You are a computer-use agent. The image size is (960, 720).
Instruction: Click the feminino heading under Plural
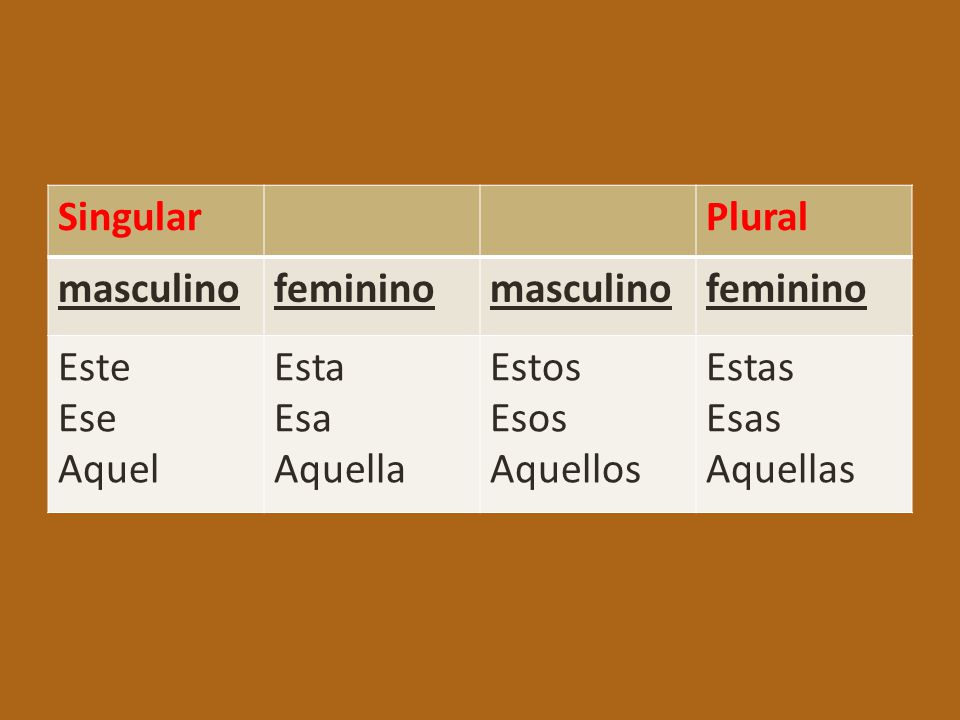[786, 290]
